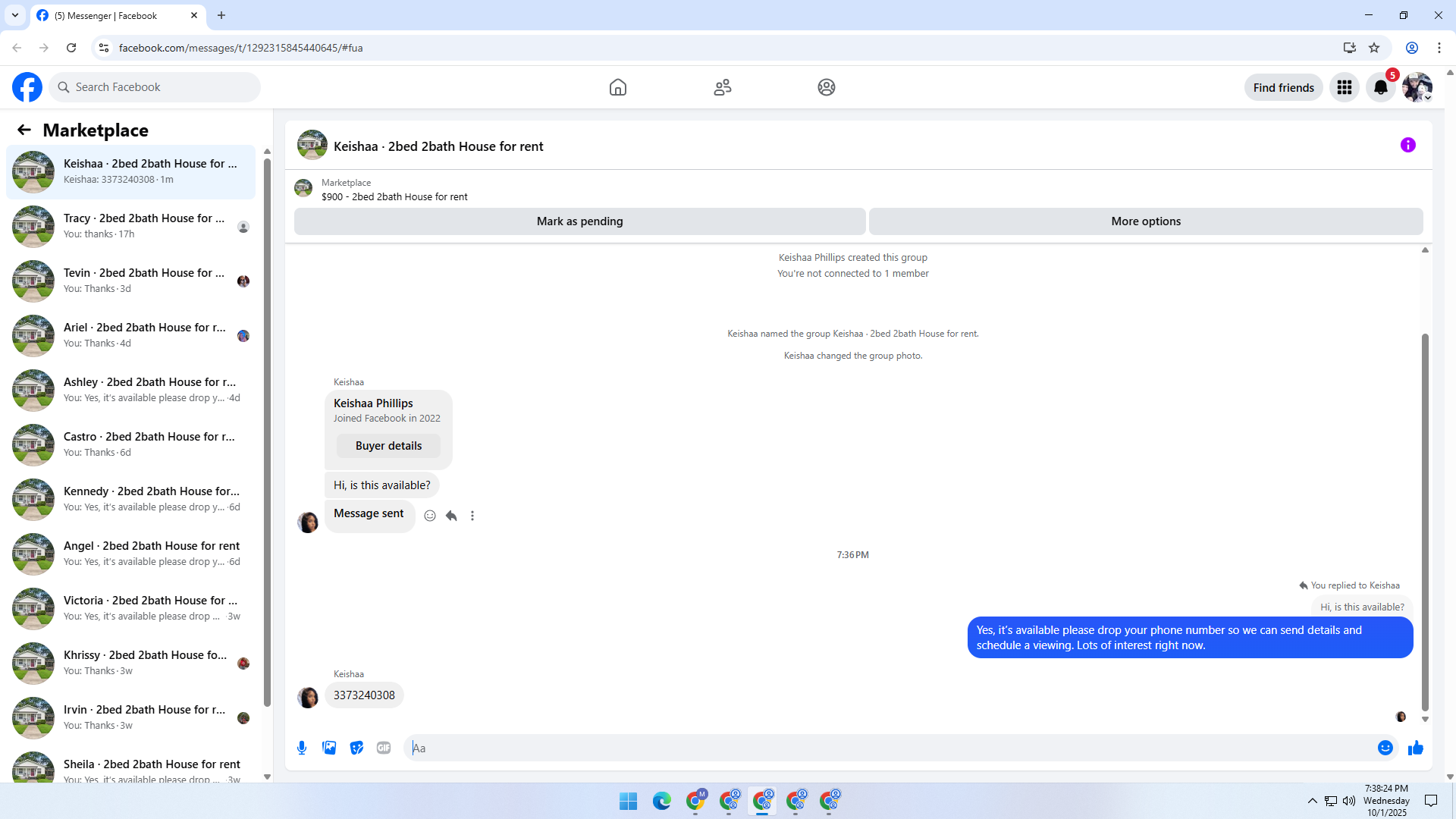Open the Kennedy conversation
Image resolution: width=1456 pixels, height=819 pixels.
[131, 500]
